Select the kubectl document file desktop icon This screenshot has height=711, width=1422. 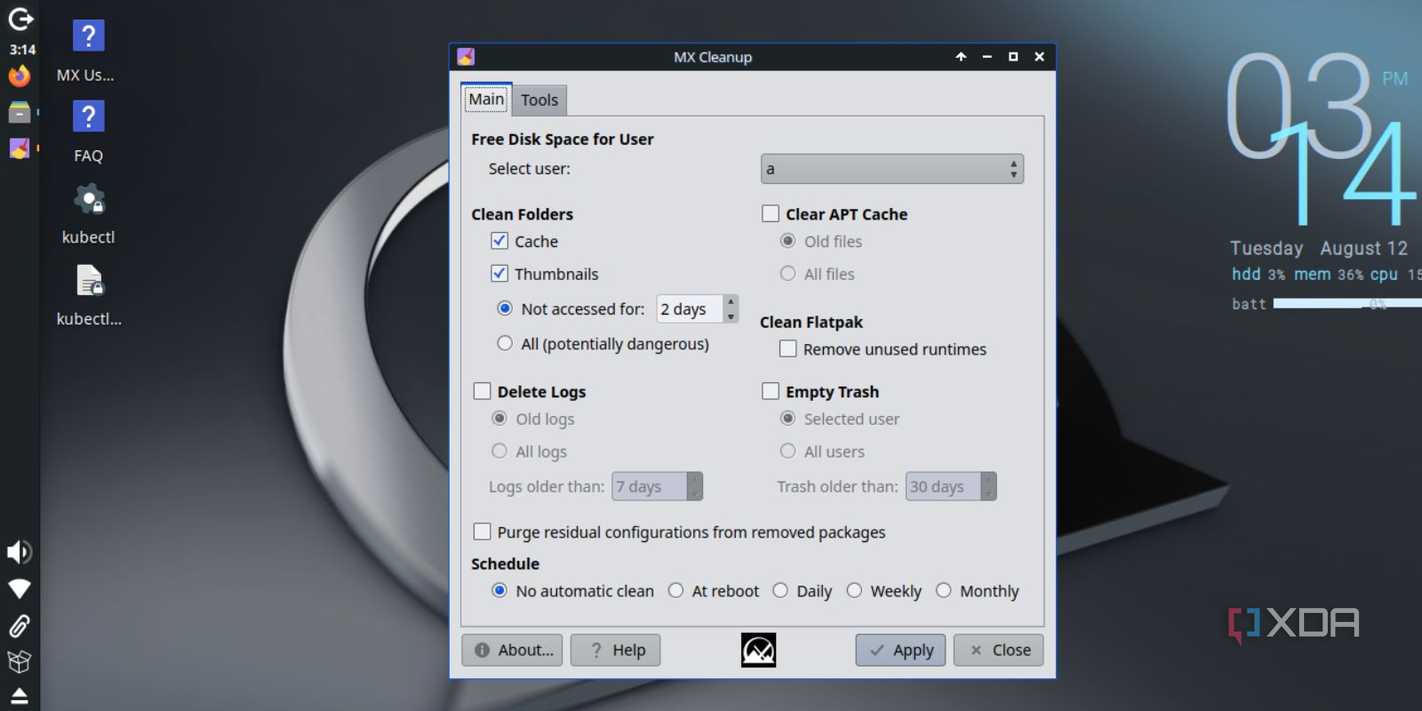(x=88, y=296)
